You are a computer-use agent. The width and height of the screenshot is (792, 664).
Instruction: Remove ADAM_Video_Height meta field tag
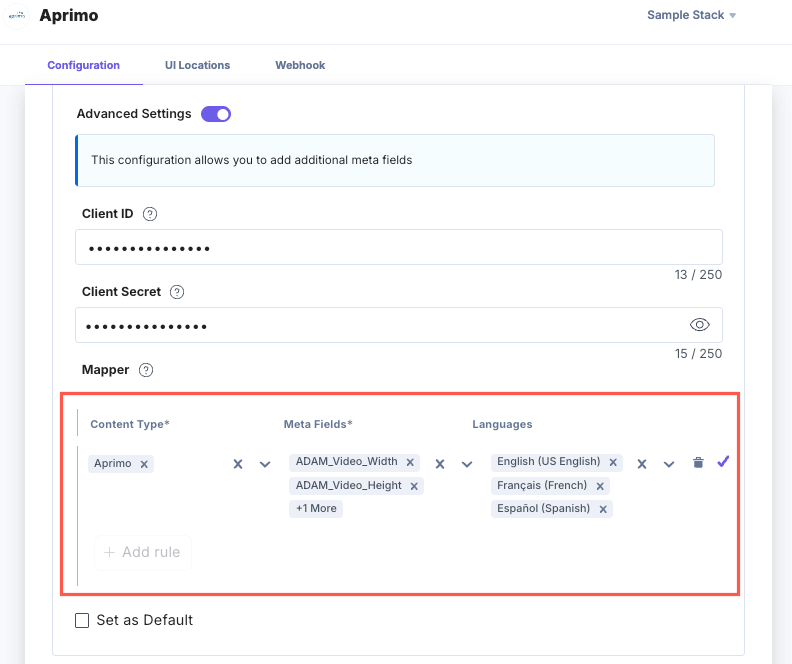pyautogui.click(x=414, y=486)
